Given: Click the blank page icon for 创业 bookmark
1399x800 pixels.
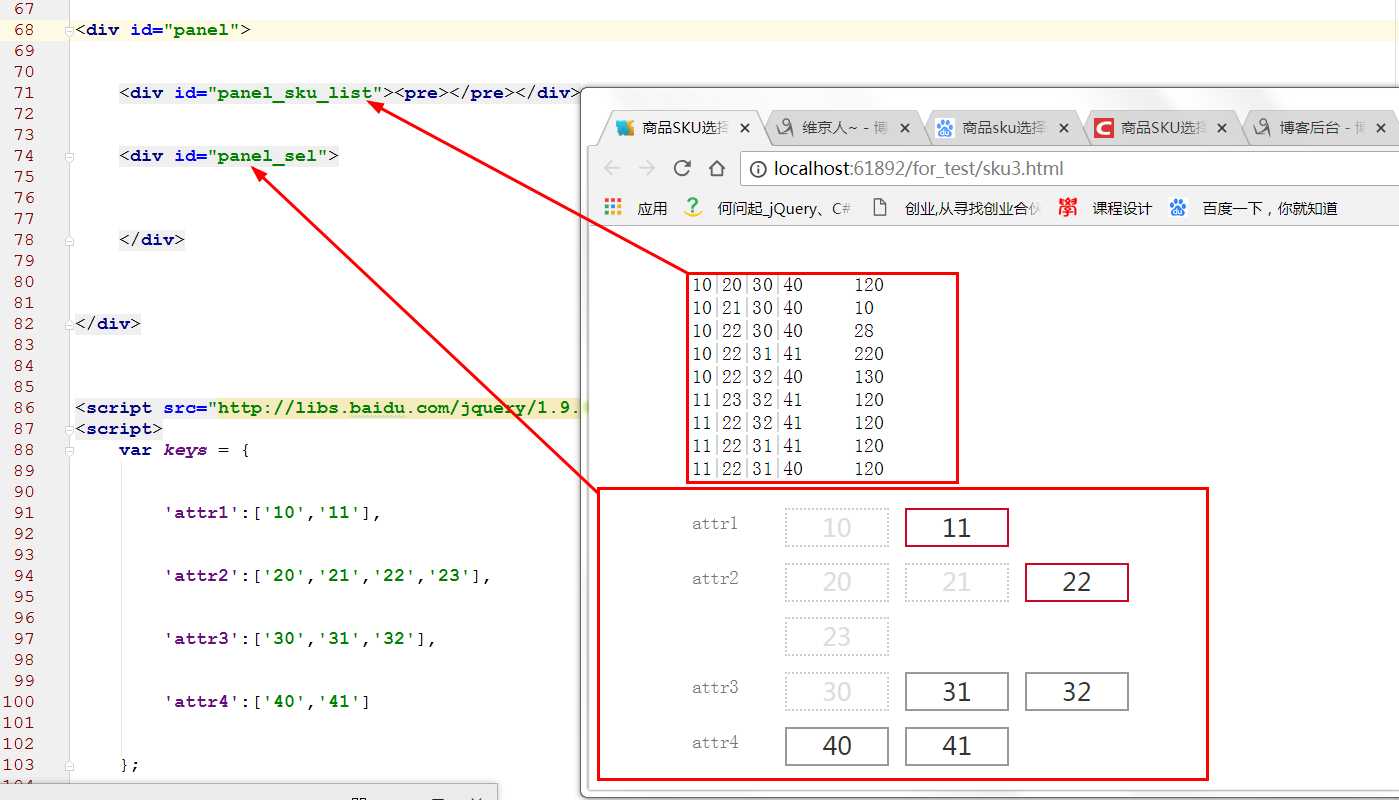Looking at the screenshot, I should (879, 208).
